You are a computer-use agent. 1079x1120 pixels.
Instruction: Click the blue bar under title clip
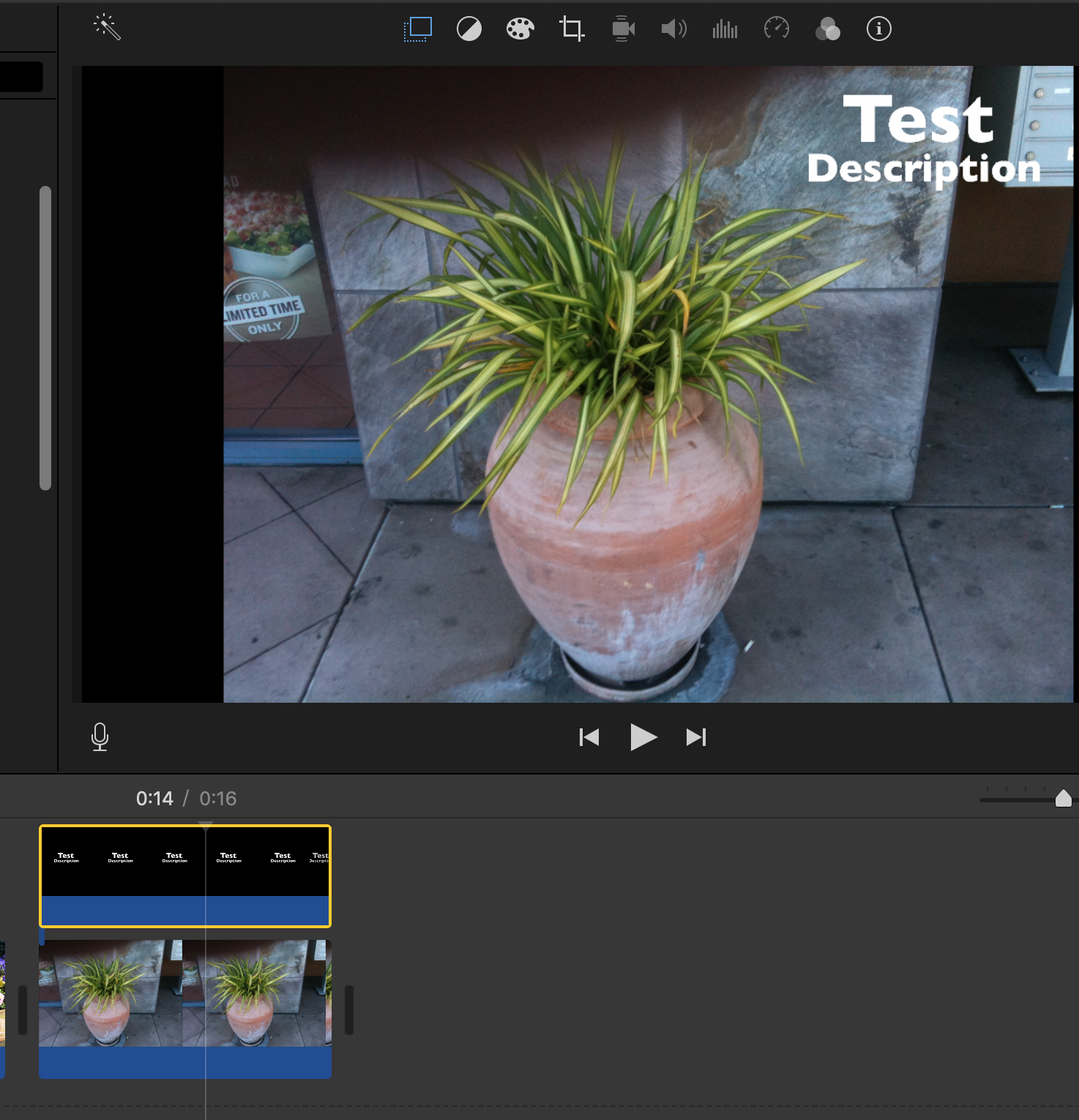185,911
